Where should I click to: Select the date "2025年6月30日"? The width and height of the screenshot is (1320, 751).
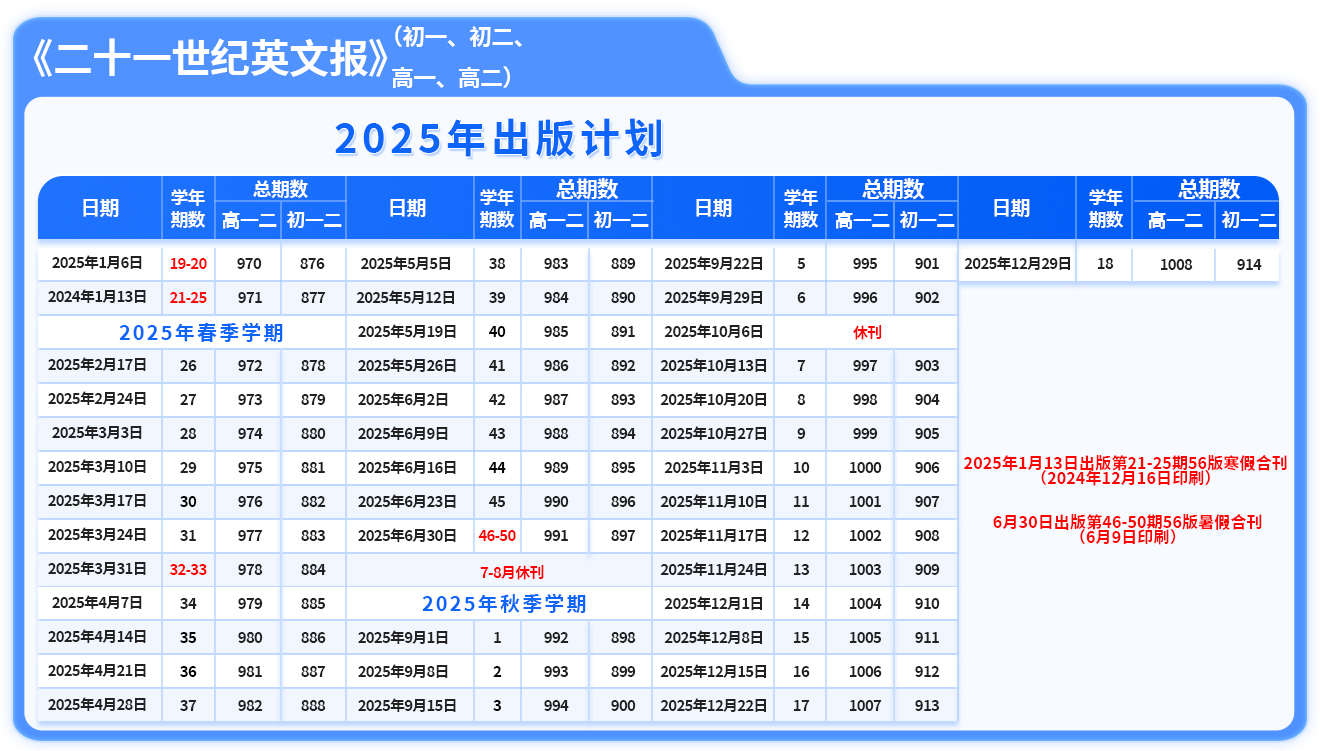(406, 536)
